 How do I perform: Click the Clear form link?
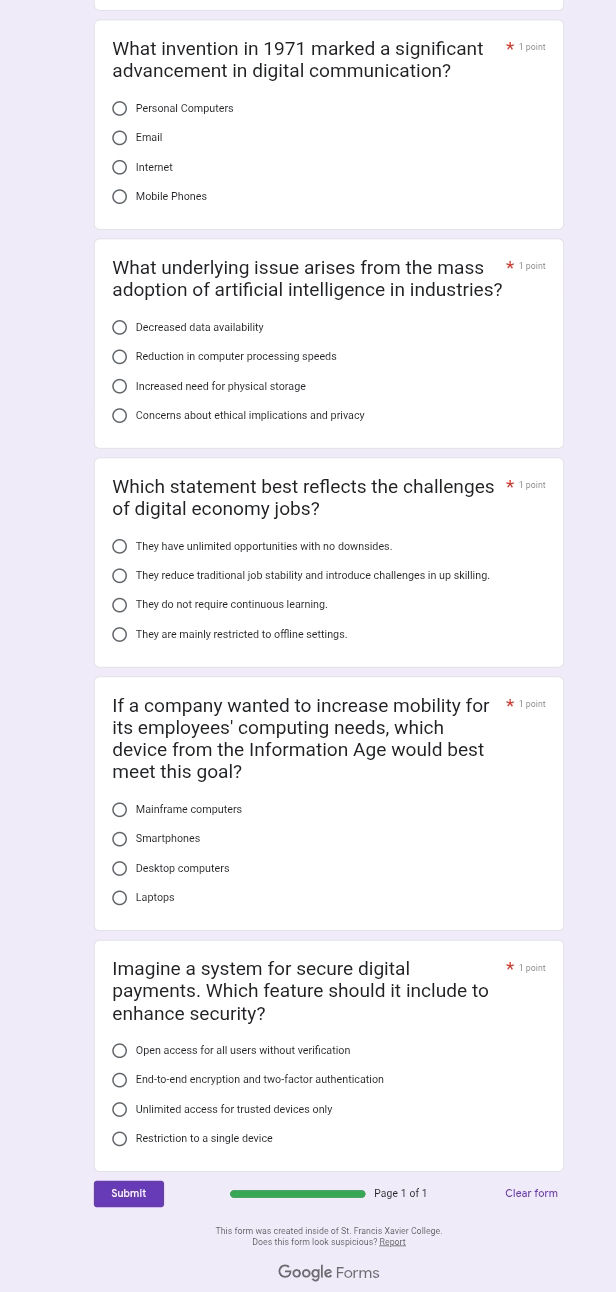pos(531,1193)
